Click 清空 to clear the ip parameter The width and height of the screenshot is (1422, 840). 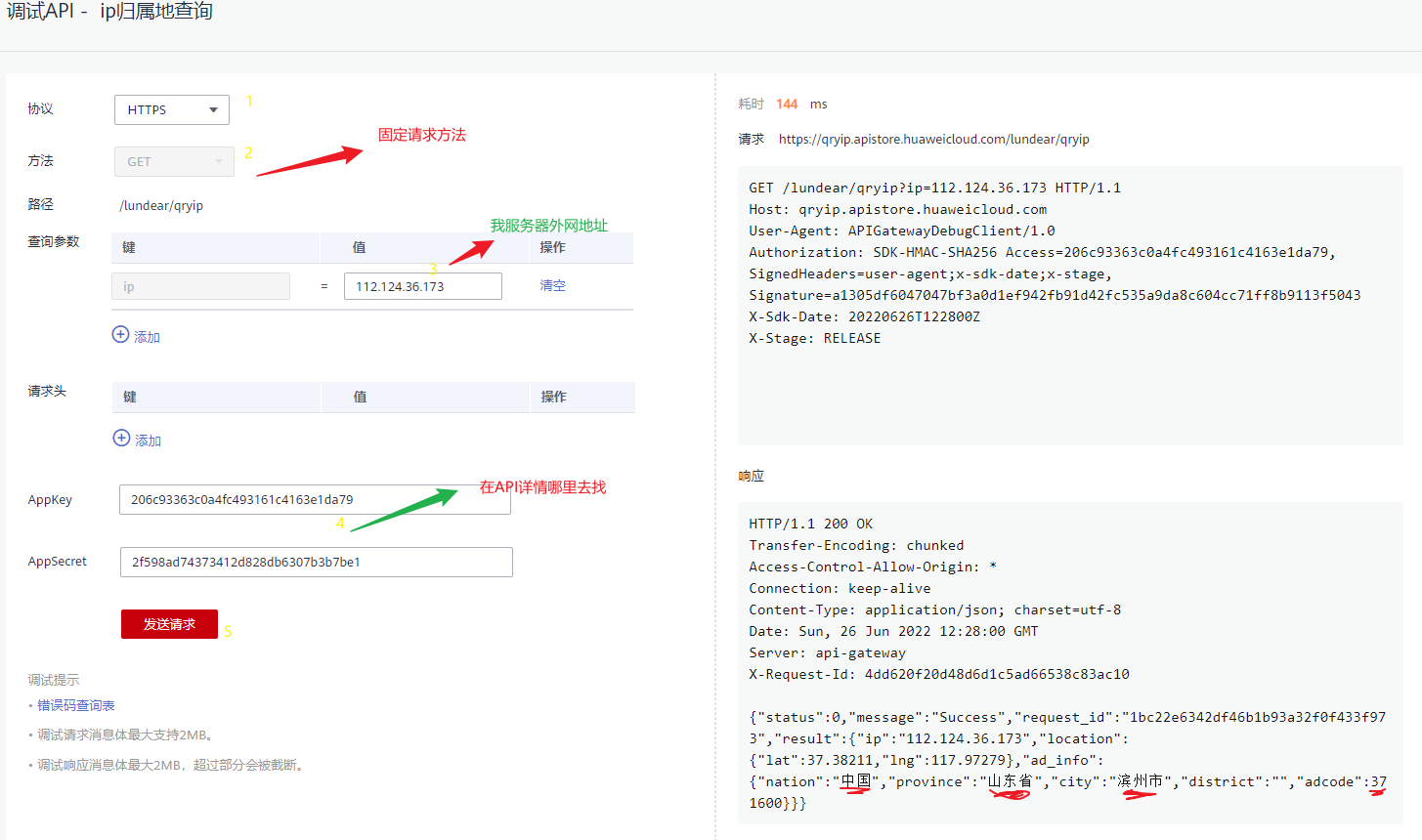point(553,285)
